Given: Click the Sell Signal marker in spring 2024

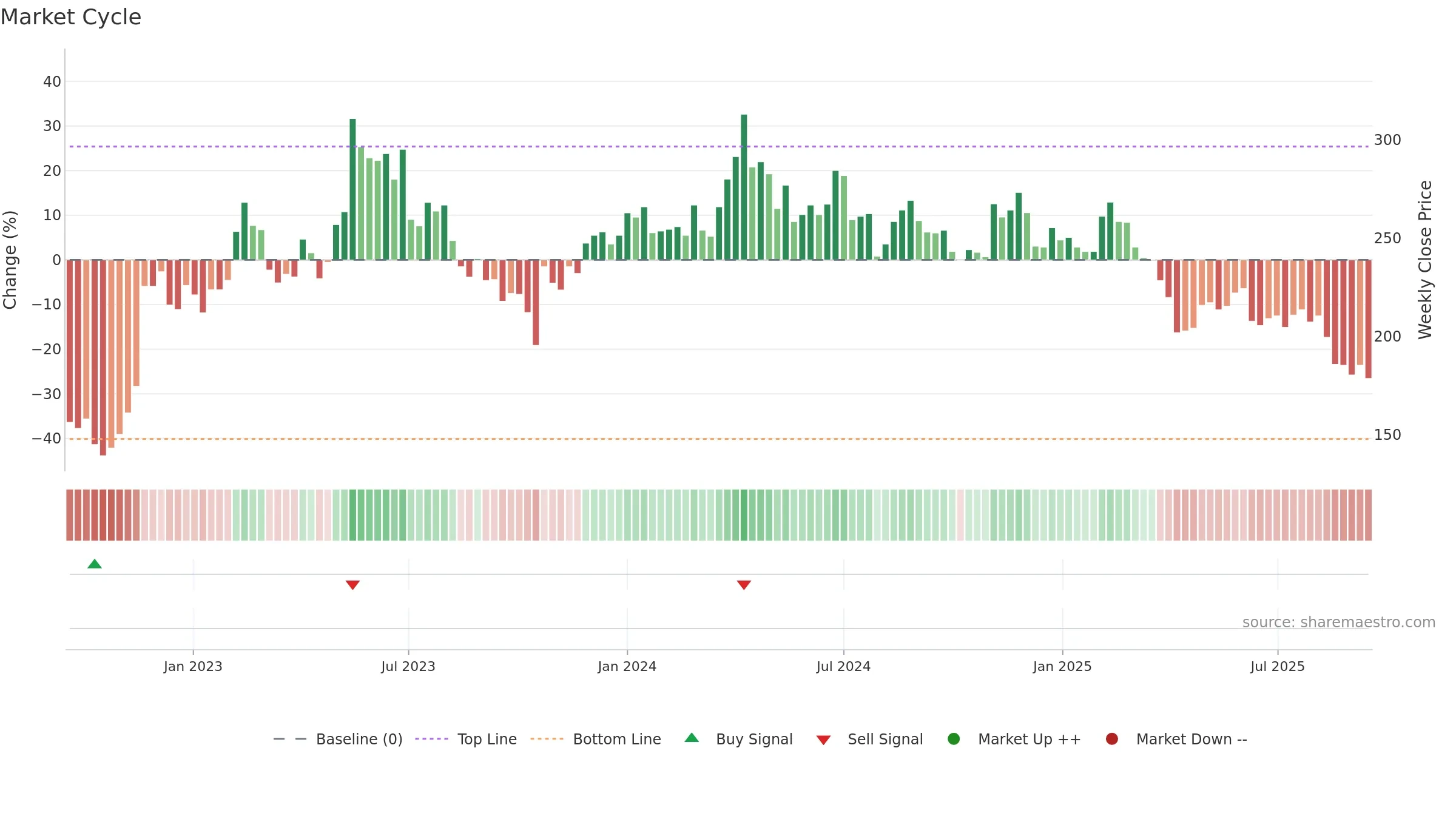Looking at the screenshot, I should [744, 585].
